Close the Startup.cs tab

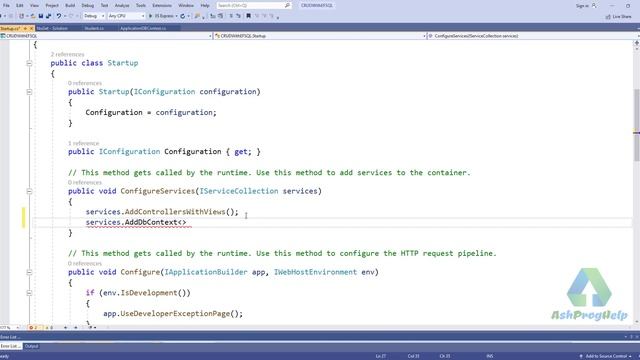pos(31,28)
